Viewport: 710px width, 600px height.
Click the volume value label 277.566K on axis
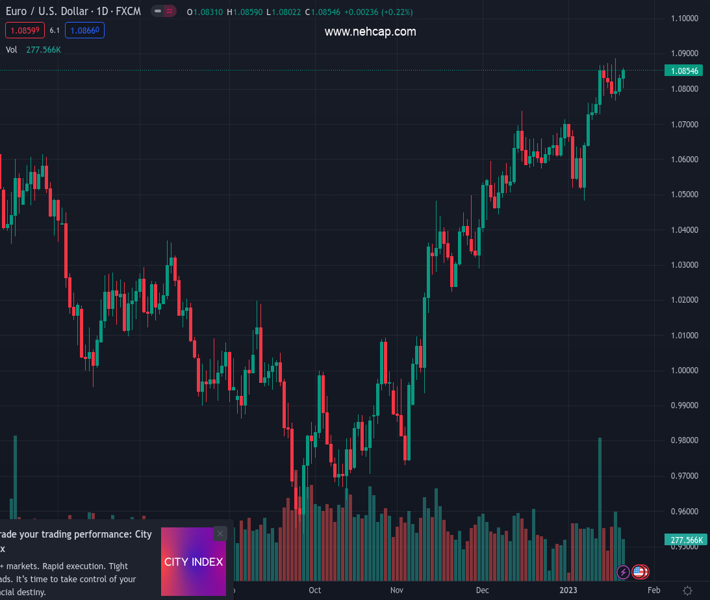(x=685, y=540)
